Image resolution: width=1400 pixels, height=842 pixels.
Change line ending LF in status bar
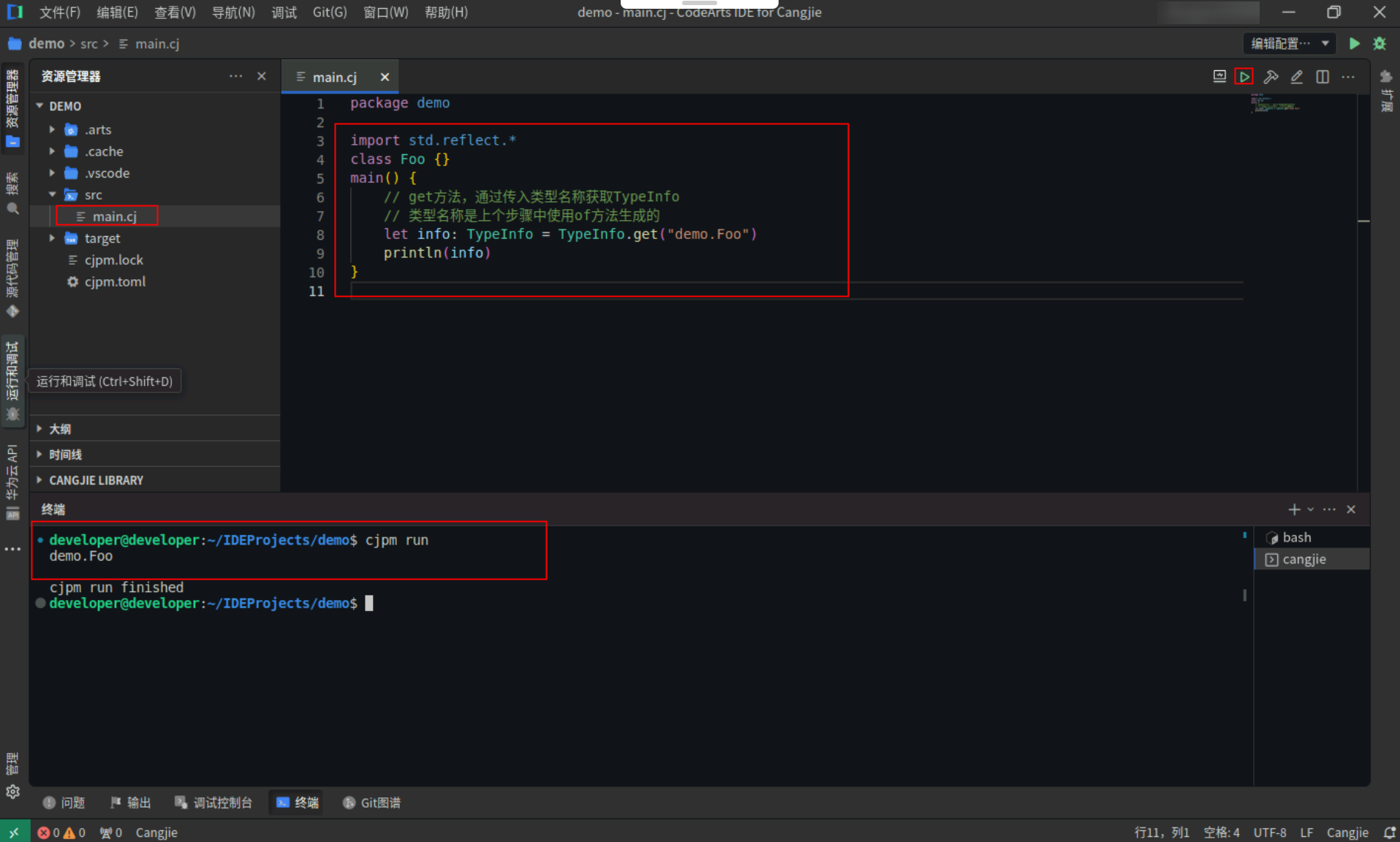1306,832
